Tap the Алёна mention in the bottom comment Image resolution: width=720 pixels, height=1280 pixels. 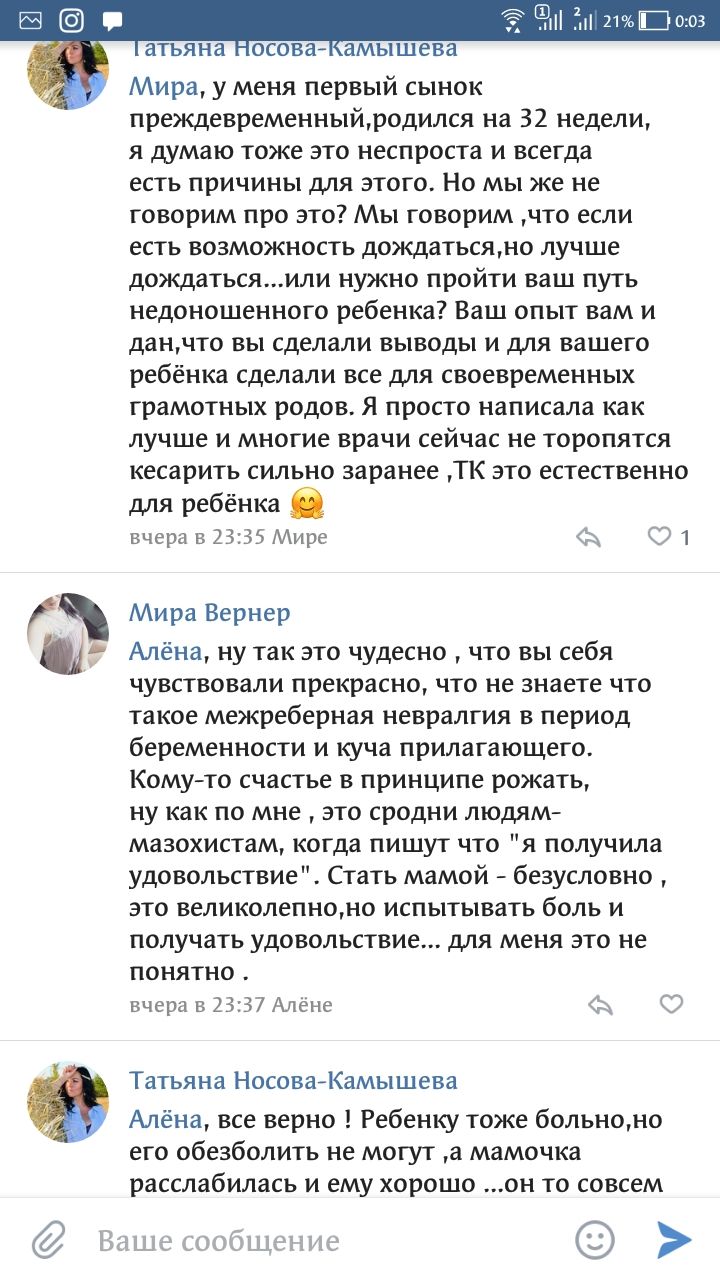pyautogui.click(x=166, y=1119)
